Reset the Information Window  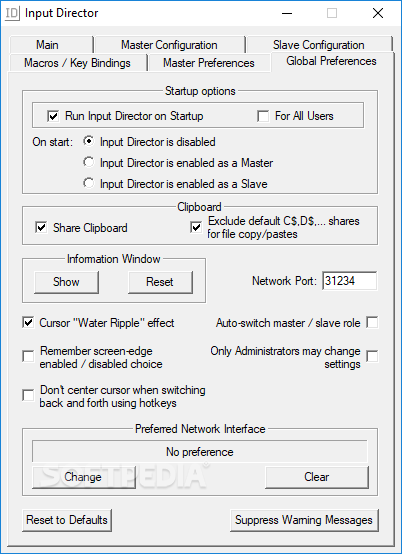[160, 282]
